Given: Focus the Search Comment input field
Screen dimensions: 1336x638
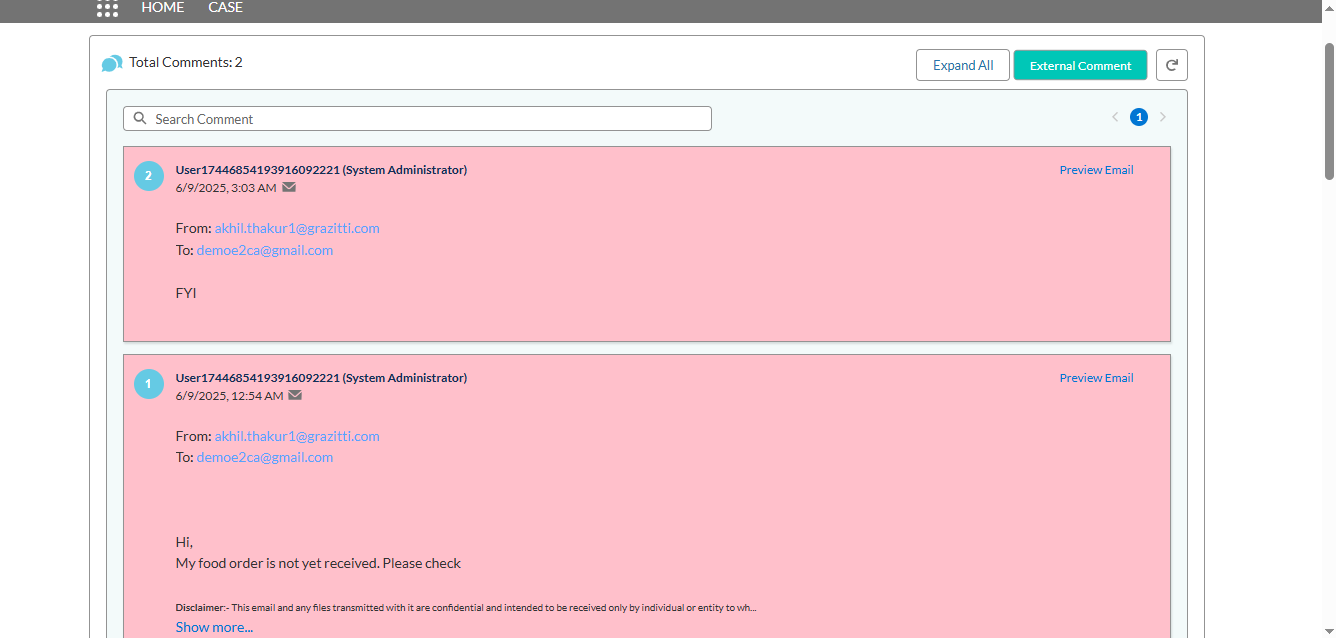Looking at the screenshot, I should (x=430, y=119).
